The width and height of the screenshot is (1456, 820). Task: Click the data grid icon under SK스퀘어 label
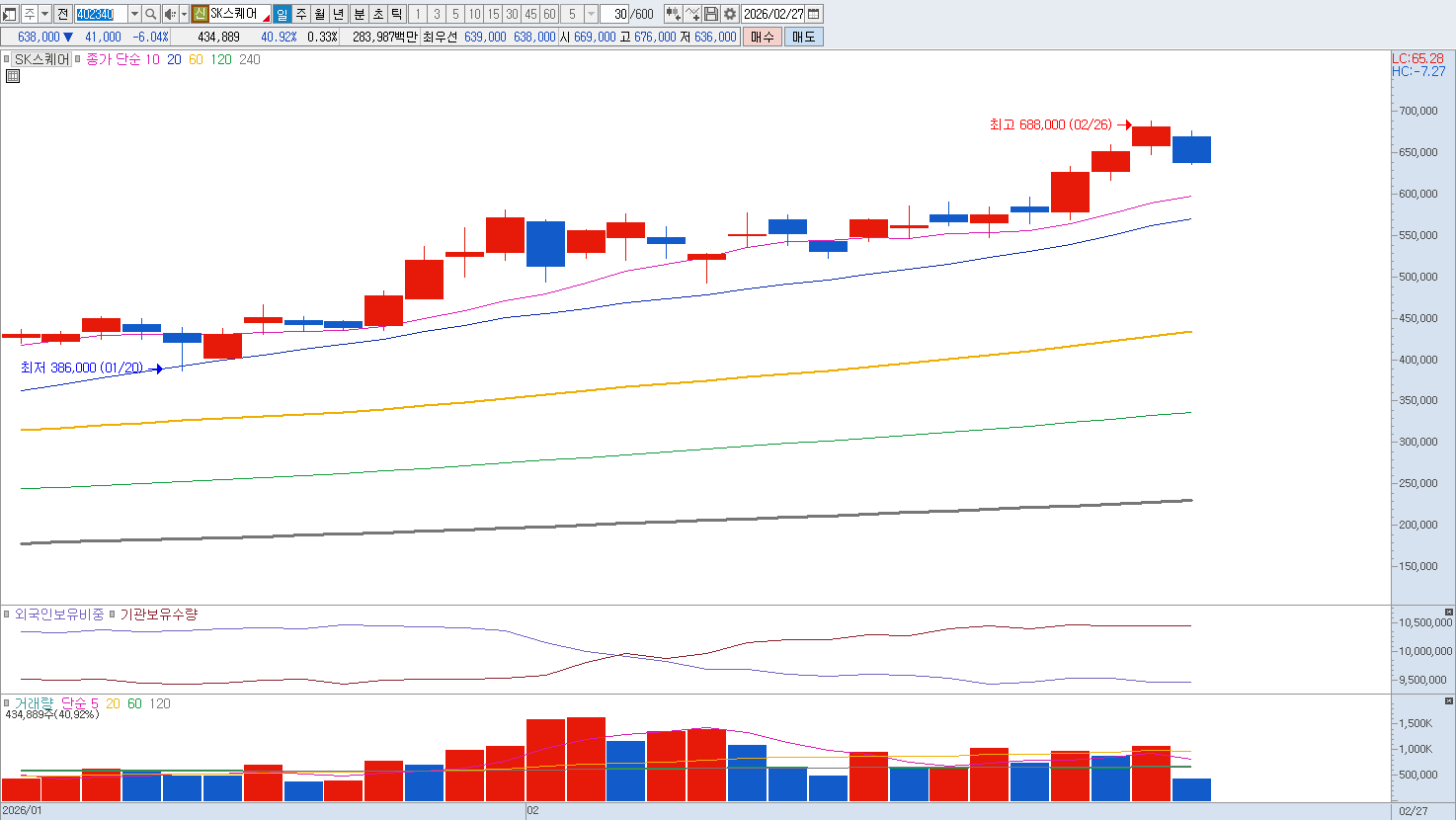(13, 76)
